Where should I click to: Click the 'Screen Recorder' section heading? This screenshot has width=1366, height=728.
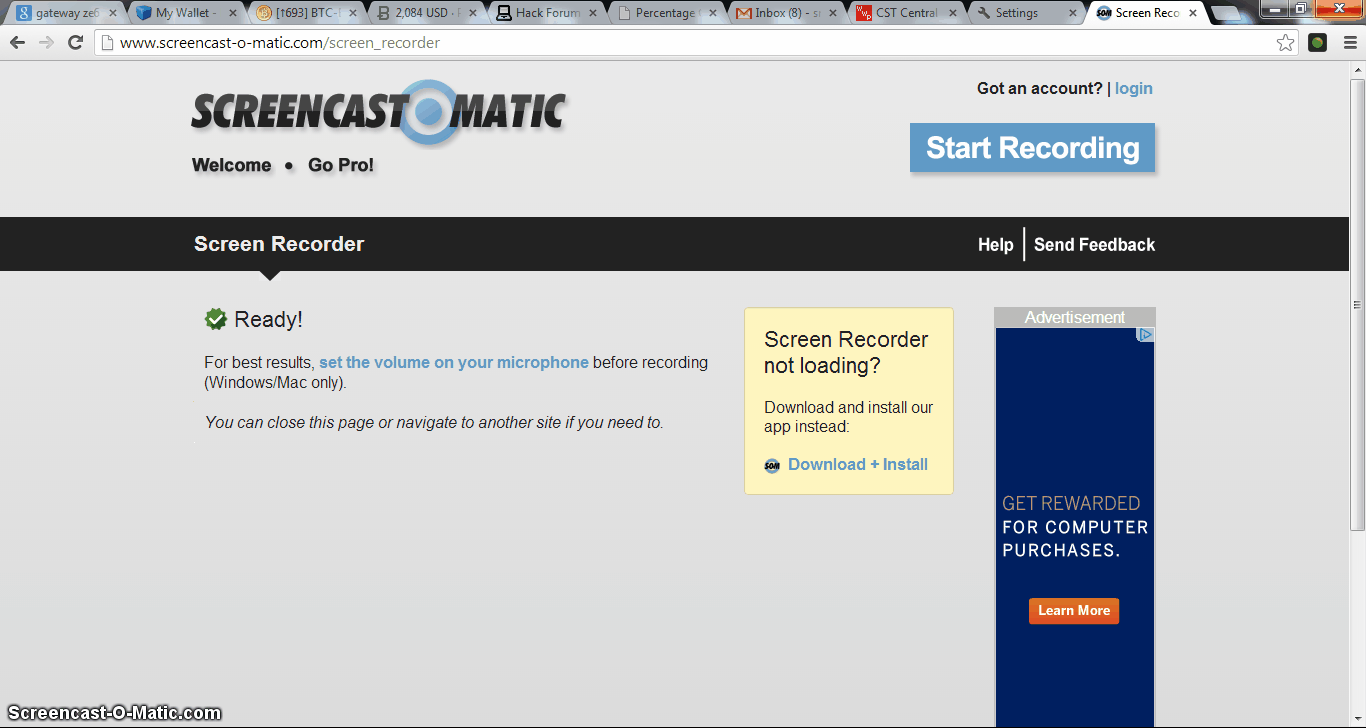(279, 244)
